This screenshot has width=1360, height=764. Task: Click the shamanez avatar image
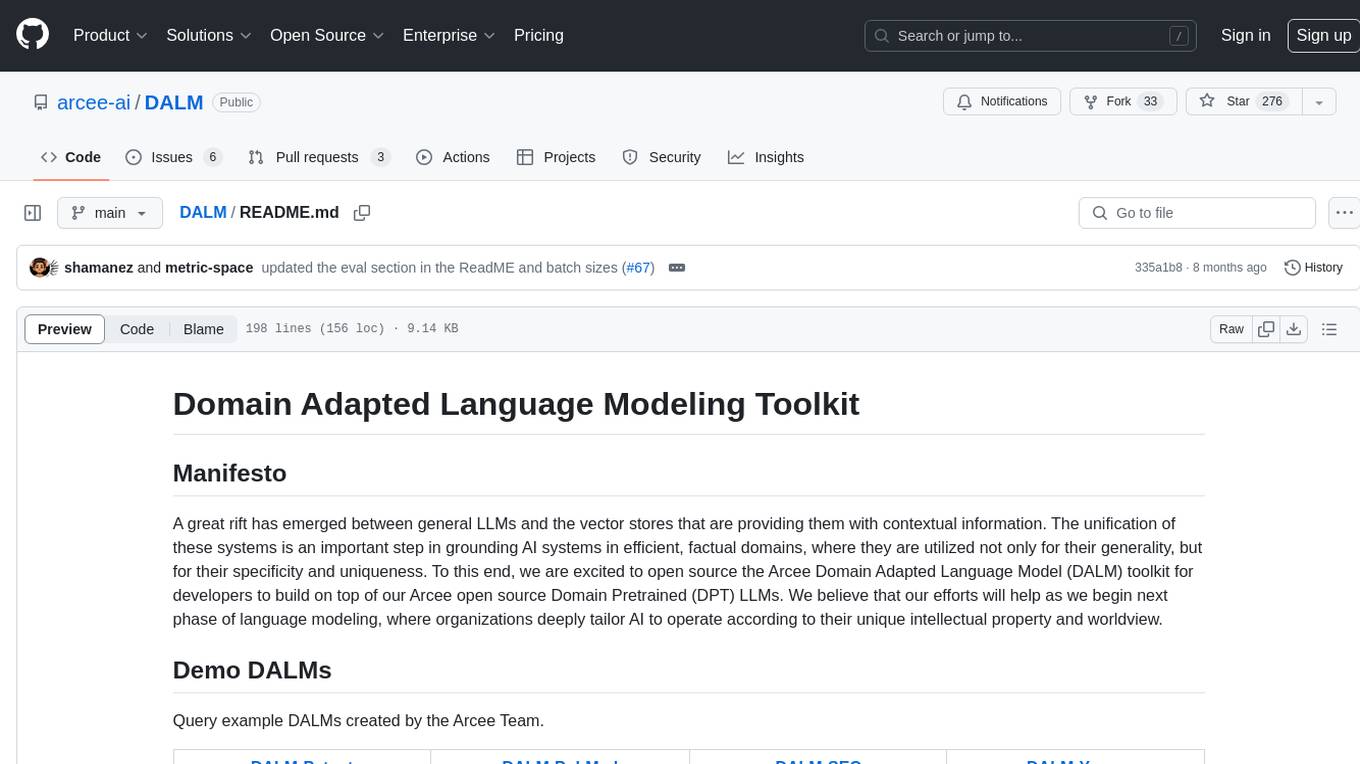pos(40,268)
